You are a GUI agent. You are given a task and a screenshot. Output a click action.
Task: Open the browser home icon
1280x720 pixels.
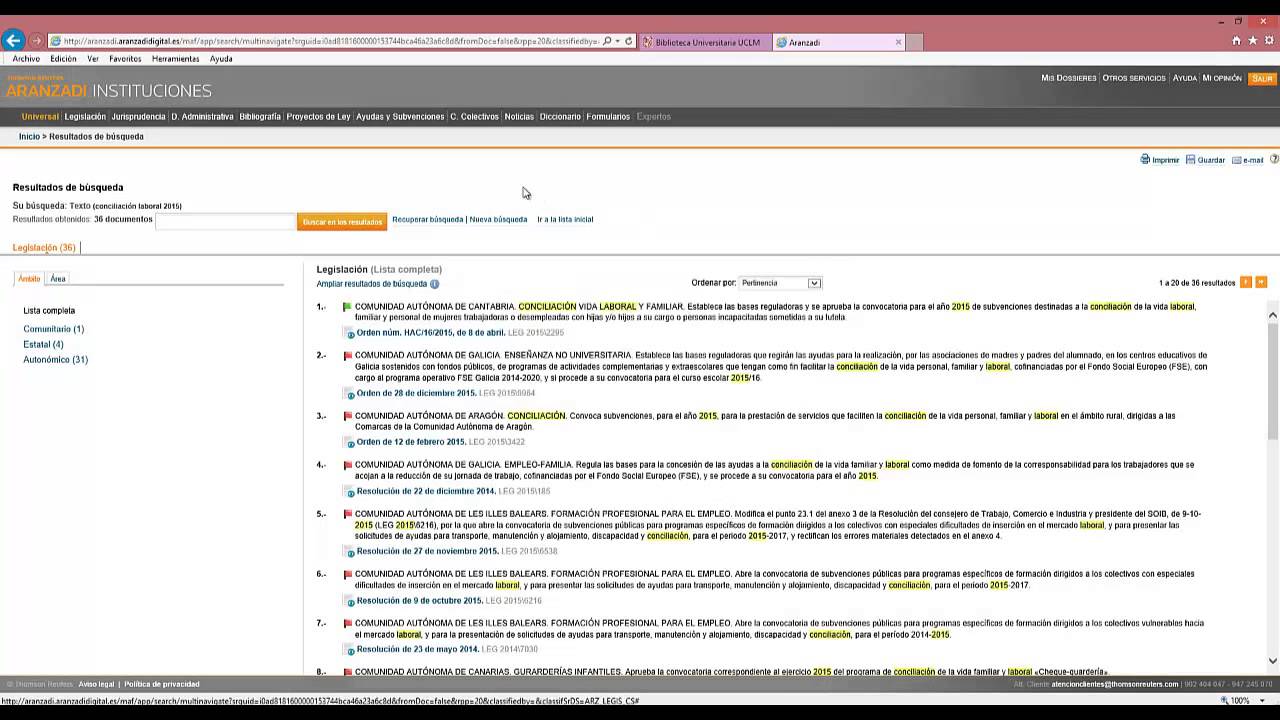click(1237, 41)
